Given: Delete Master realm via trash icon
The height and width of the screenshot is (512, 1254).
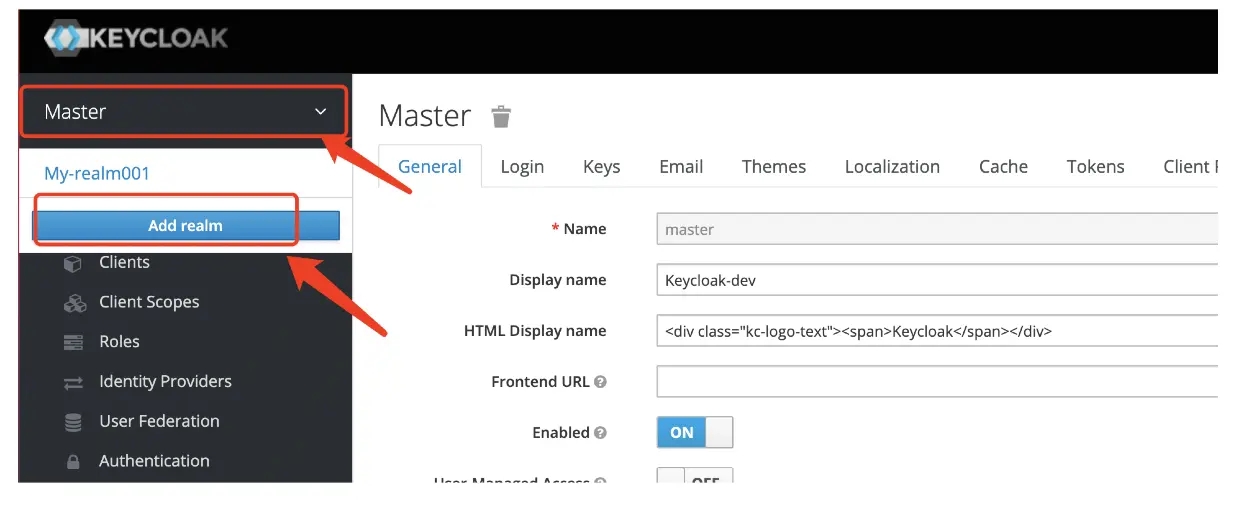Looking at the screenshot, I should 501,116.
